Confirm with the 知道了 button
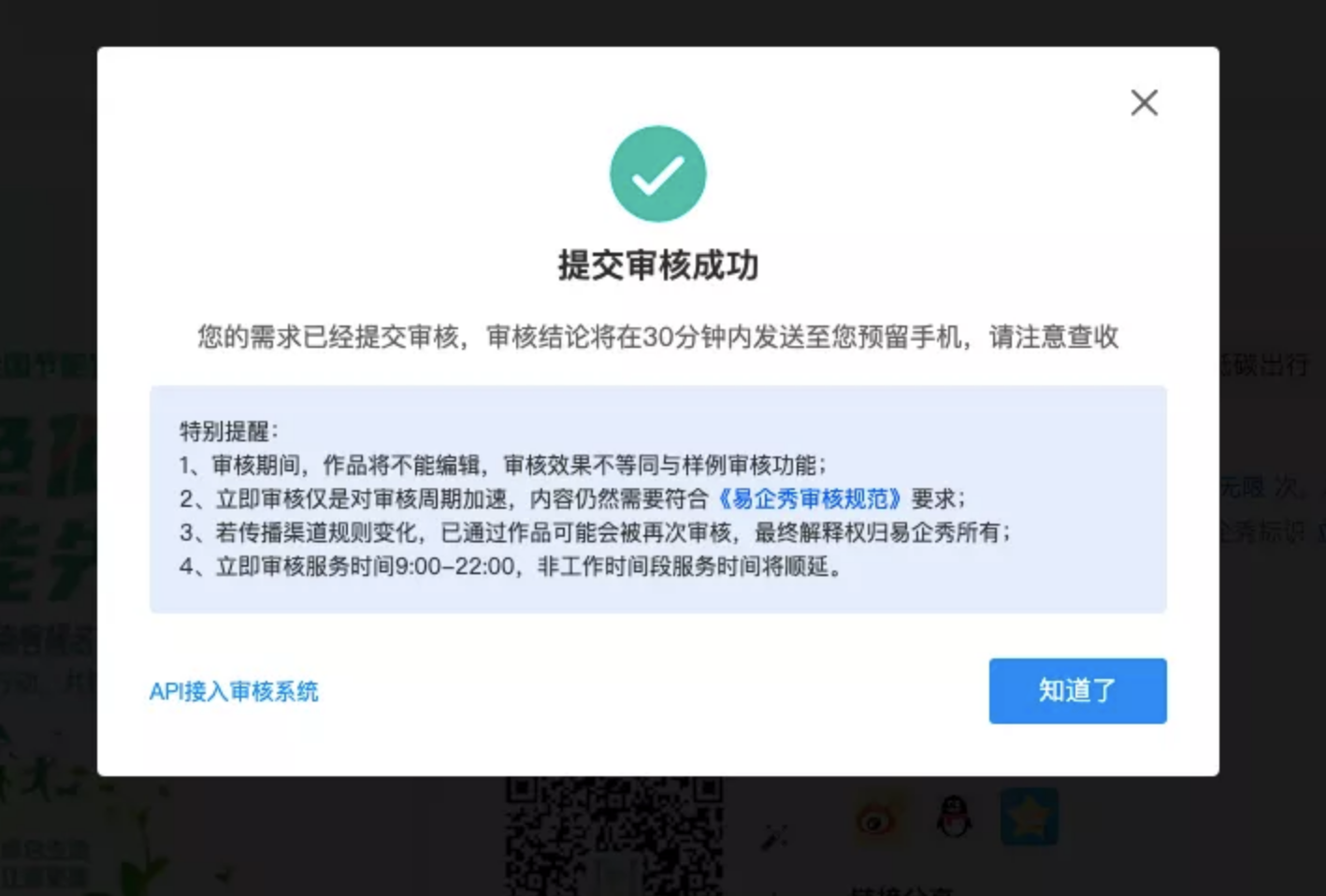Image resolution: width=1326 pixels, height=896 pixels. (1077, 690)
